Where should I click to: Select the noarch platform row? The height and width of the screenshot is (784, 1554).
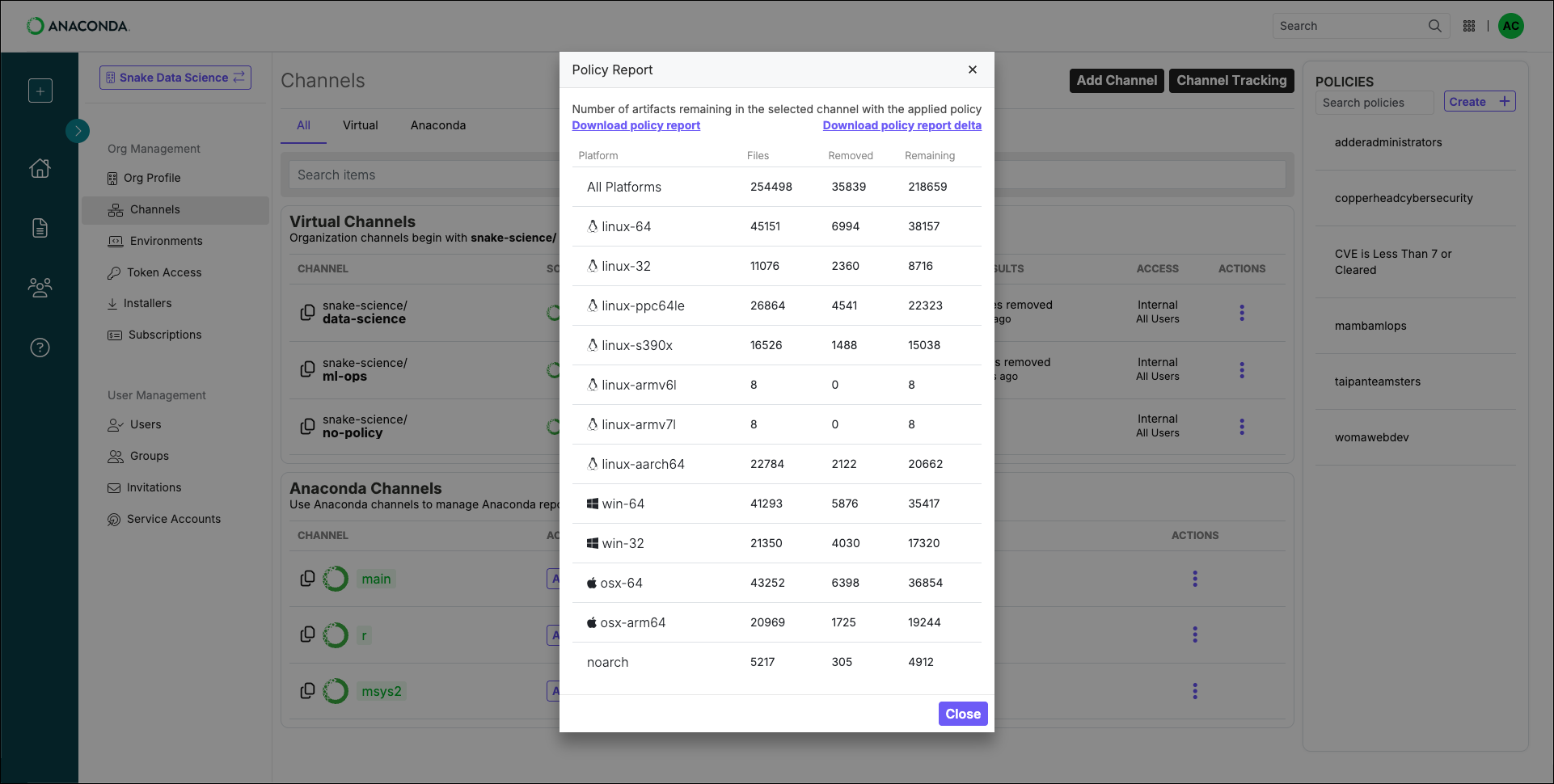pos(777,662)
